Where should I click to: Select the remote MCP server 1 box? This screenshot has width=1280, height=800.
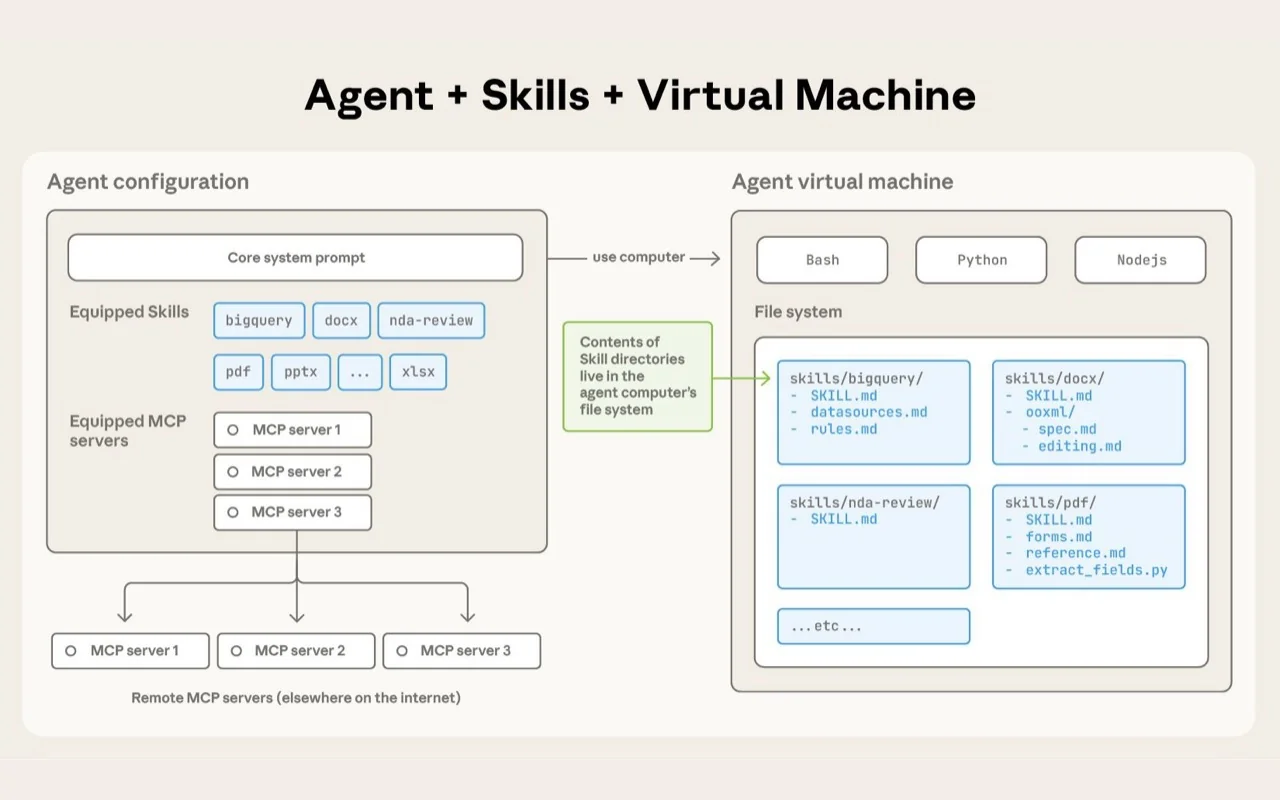[131, 651]
